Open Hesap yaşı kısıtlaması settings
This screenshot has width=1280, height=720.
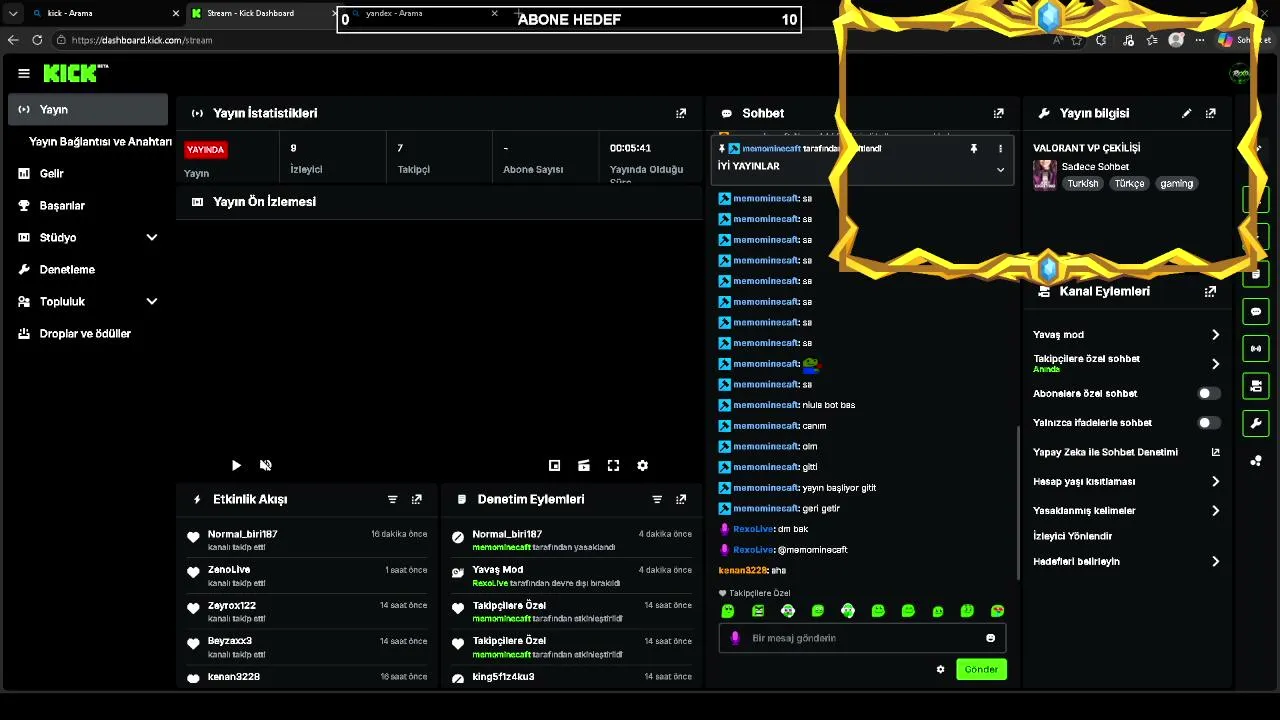click(1126, 481)
